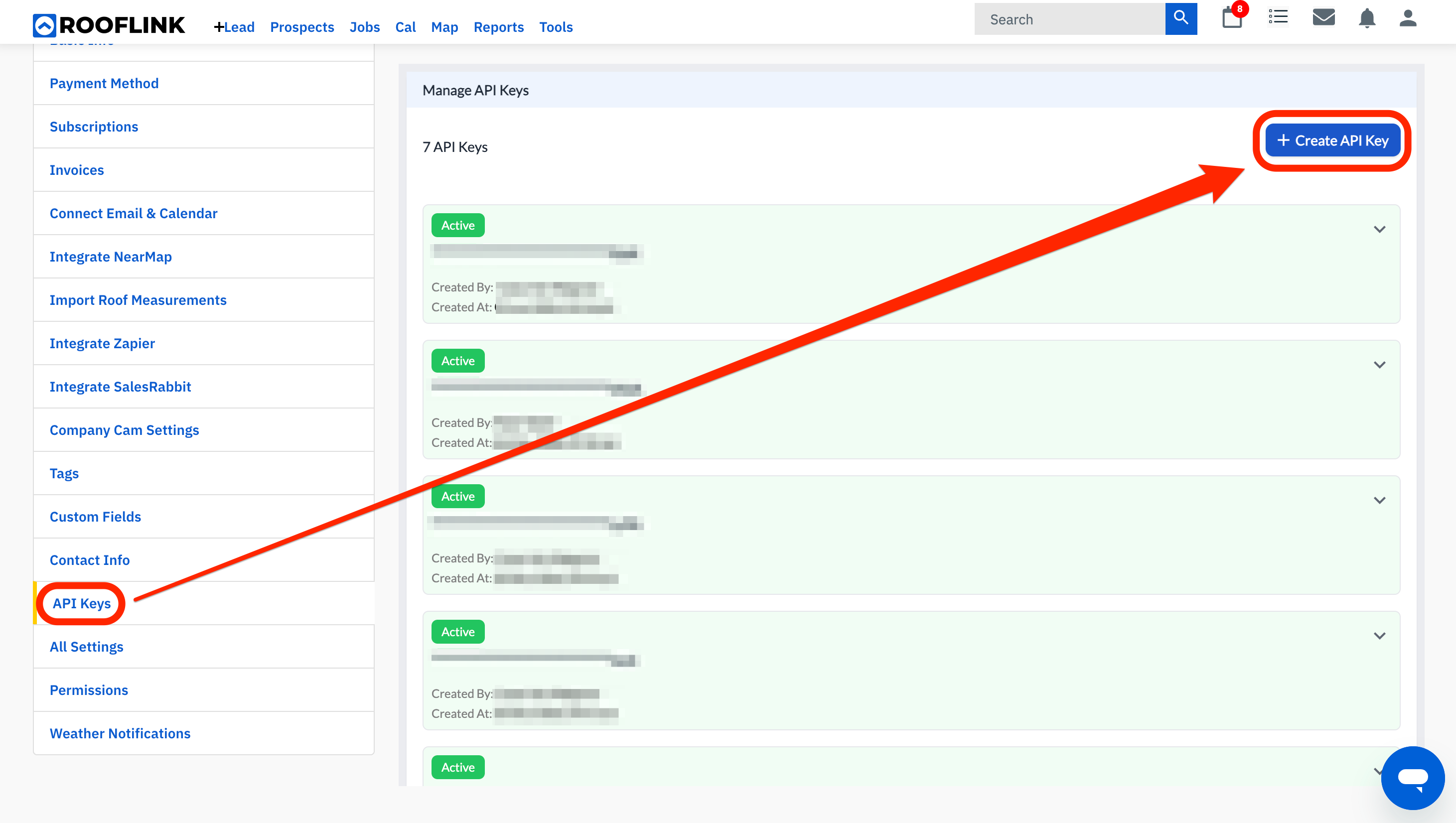Click the RoofLink logo
This screenshot has width=1456, height=823.
tap(109, 25)
